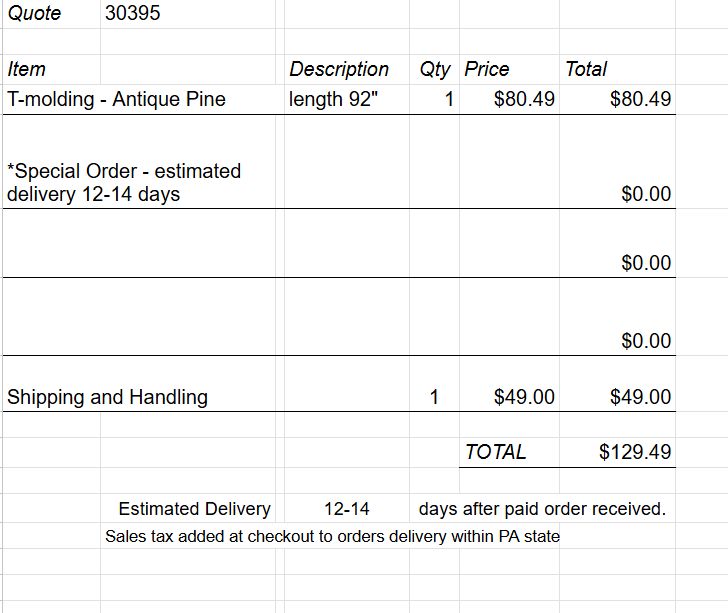Viewport: 728px width, 613px height.
Task: Click the $0.00 total in Special Order row
Action: (645, 194)
